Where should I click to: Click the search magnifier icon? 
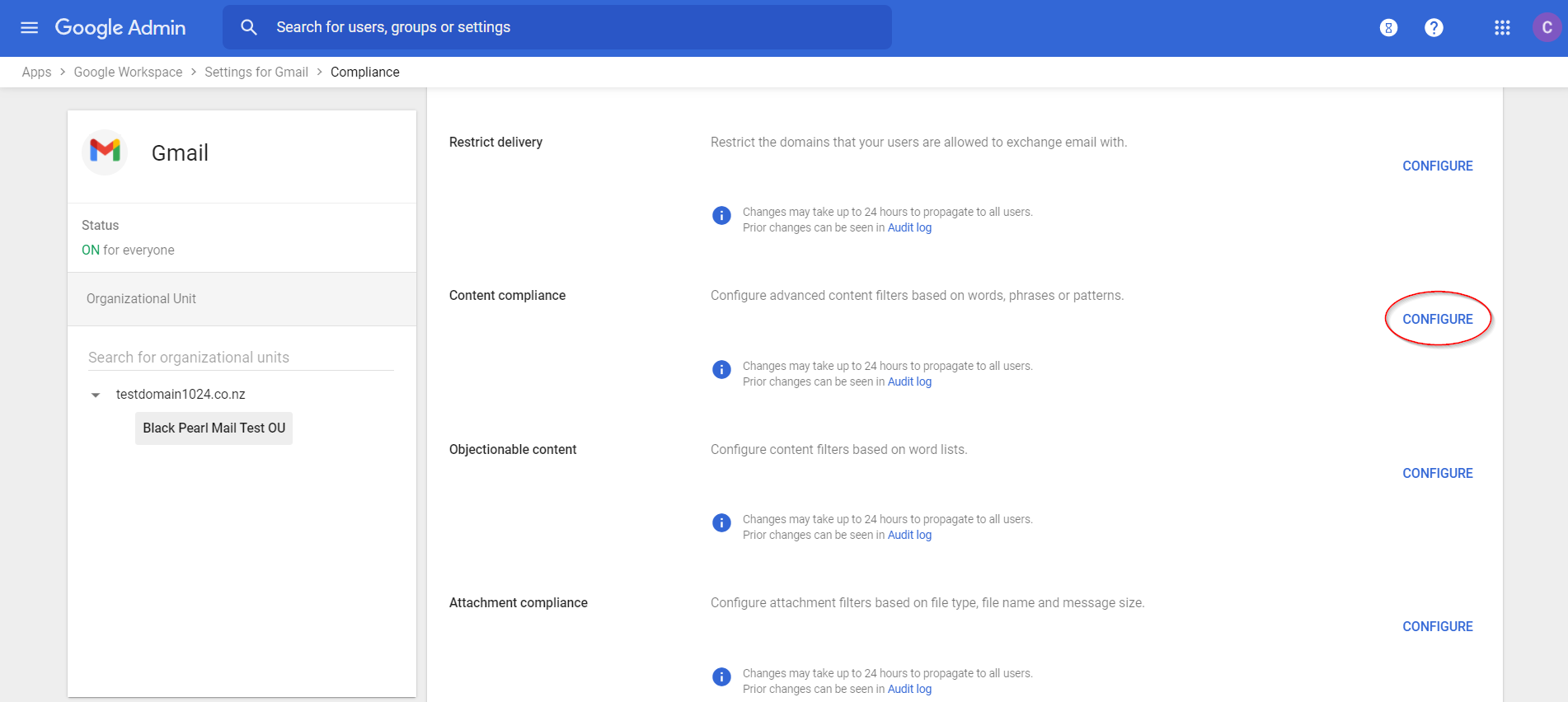[x=248, y=27]
